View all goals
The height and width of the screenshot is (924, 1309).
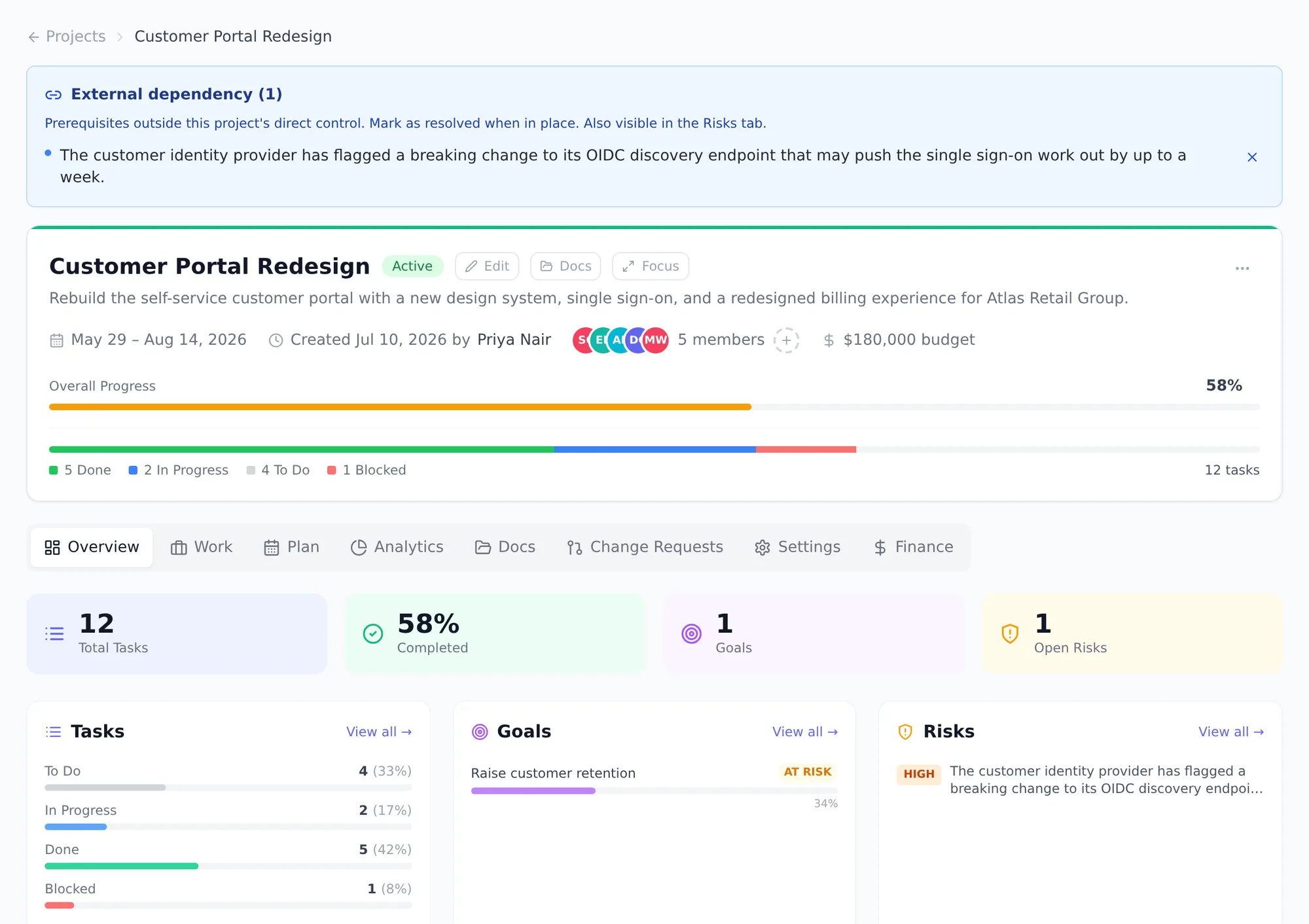tap(805, 732)
